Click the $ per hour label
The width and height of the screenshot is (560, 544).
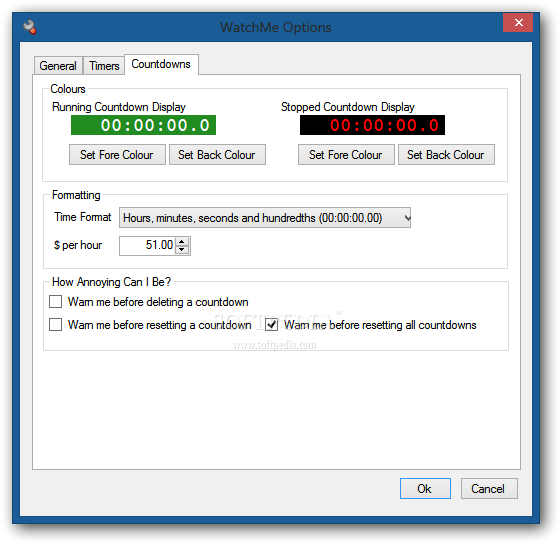pyautogui.click(x=78, y=245)
